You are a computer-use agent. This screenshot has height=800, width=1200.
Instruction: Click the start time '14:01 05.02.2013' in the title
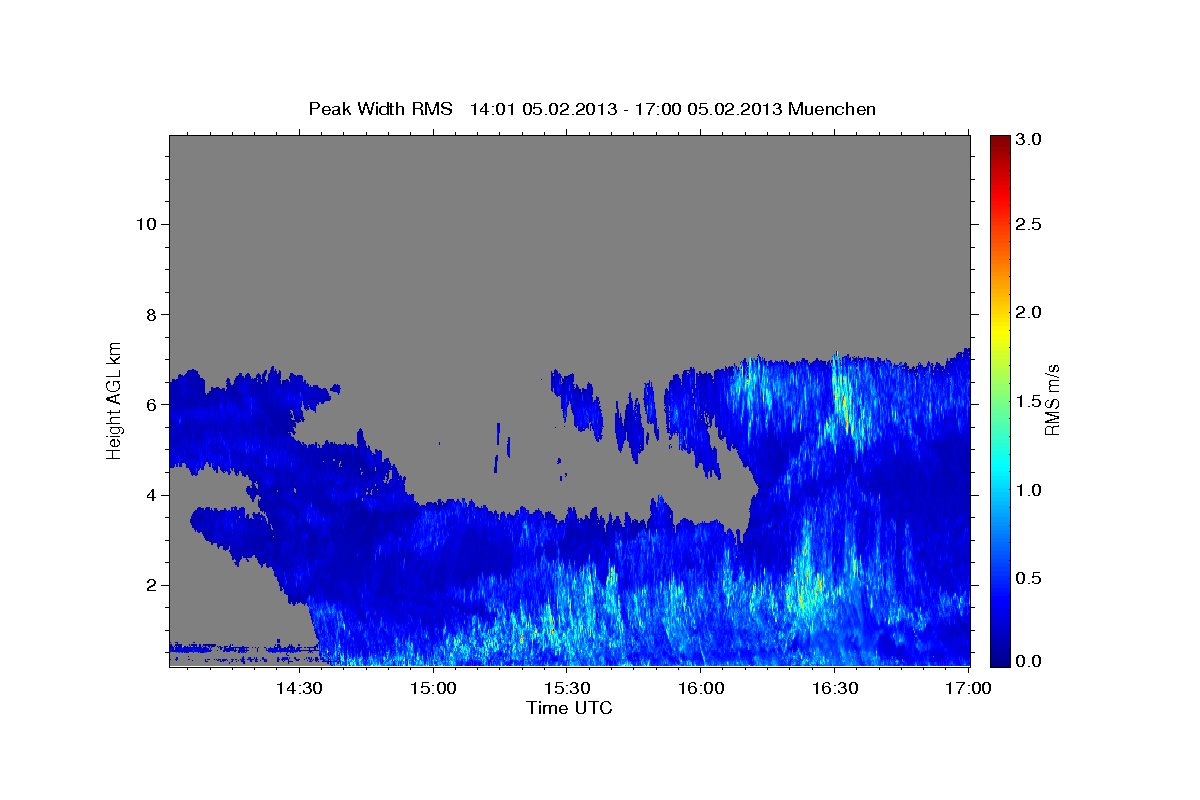coord(542,109)
